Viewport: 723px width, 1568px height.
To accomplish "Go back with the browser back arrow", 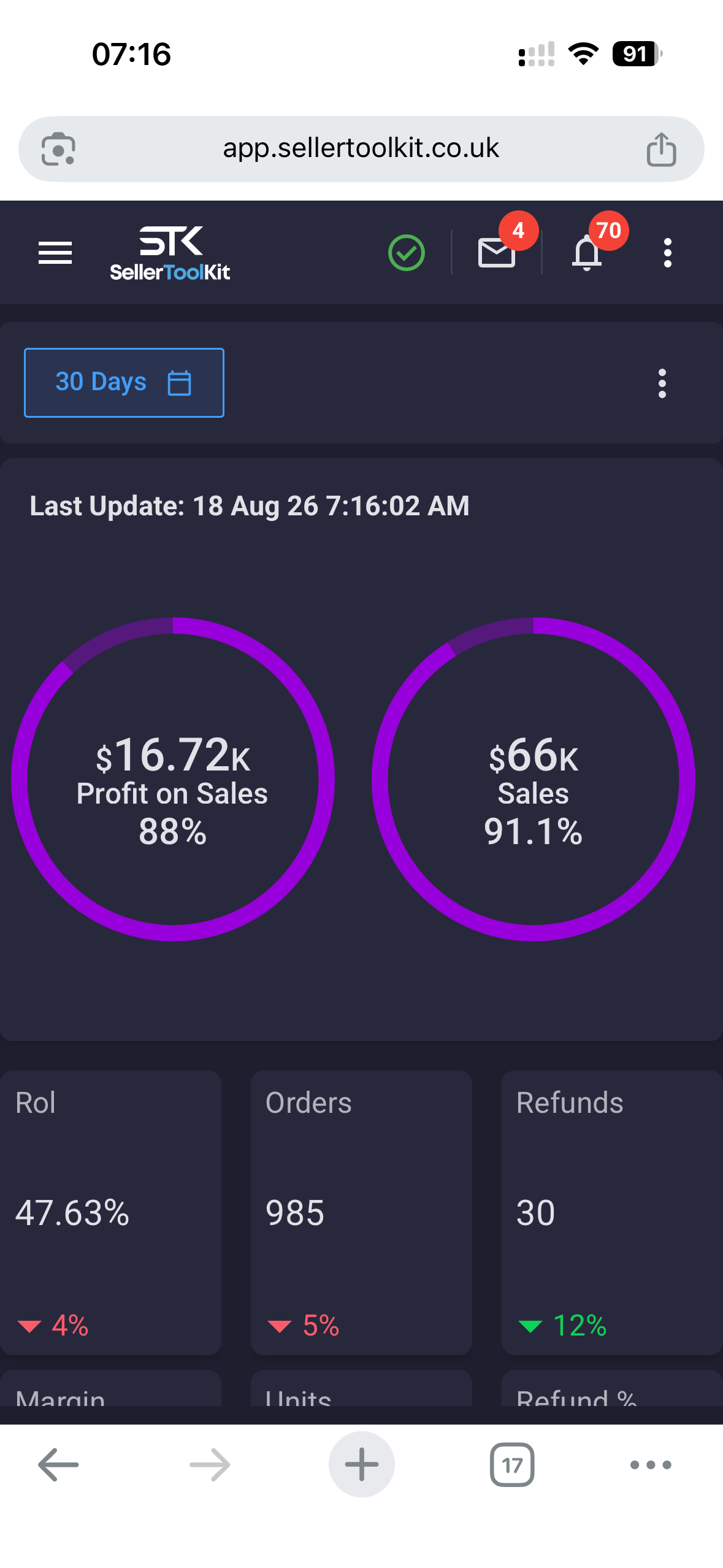I will pyautogui.click(x=58, y=1464).
